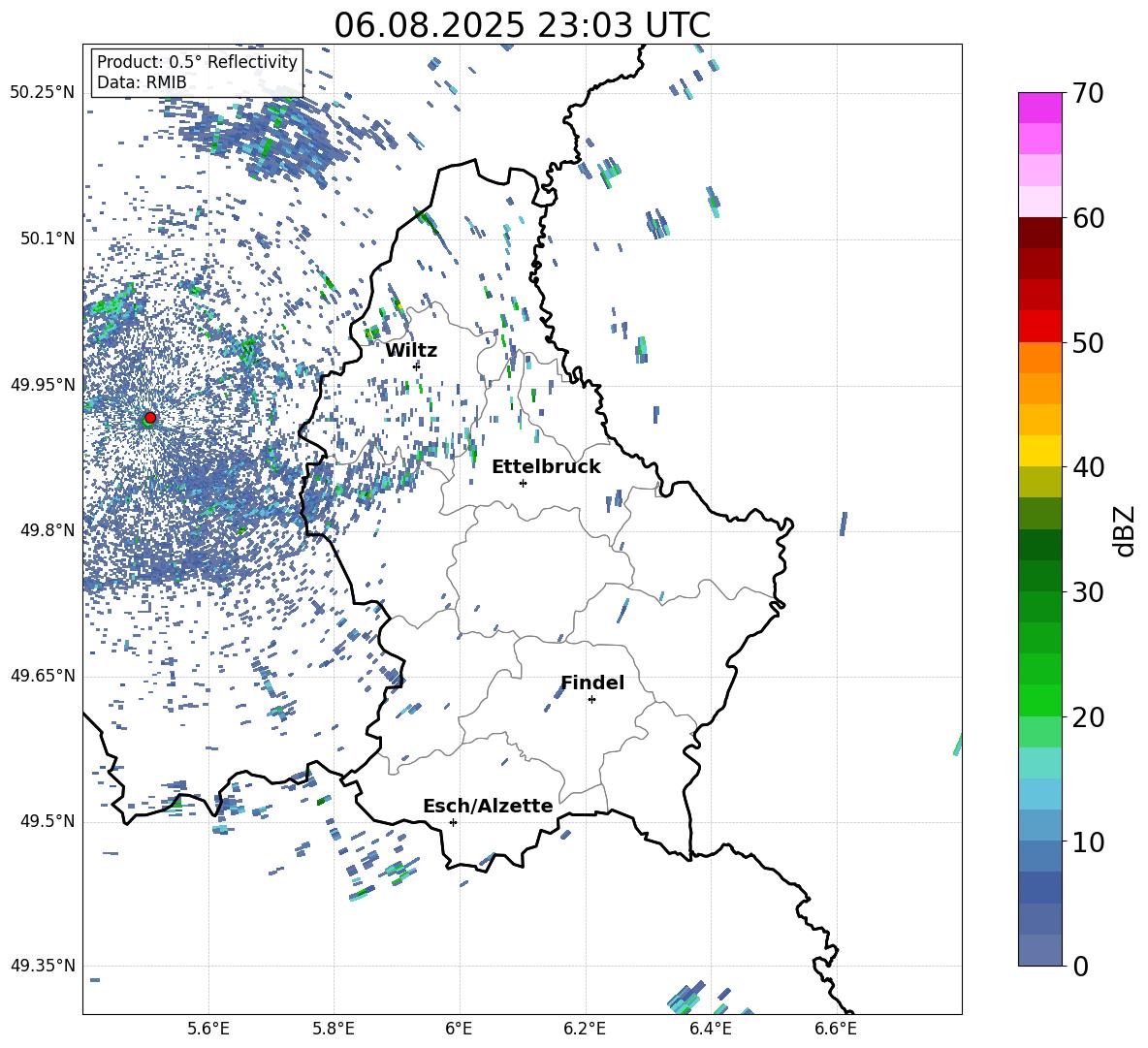The height and width of the screenshot is (1048, 1148).
Task: Click the yellow swatch near 40 dBZ
Action: tap(1039, 451)
